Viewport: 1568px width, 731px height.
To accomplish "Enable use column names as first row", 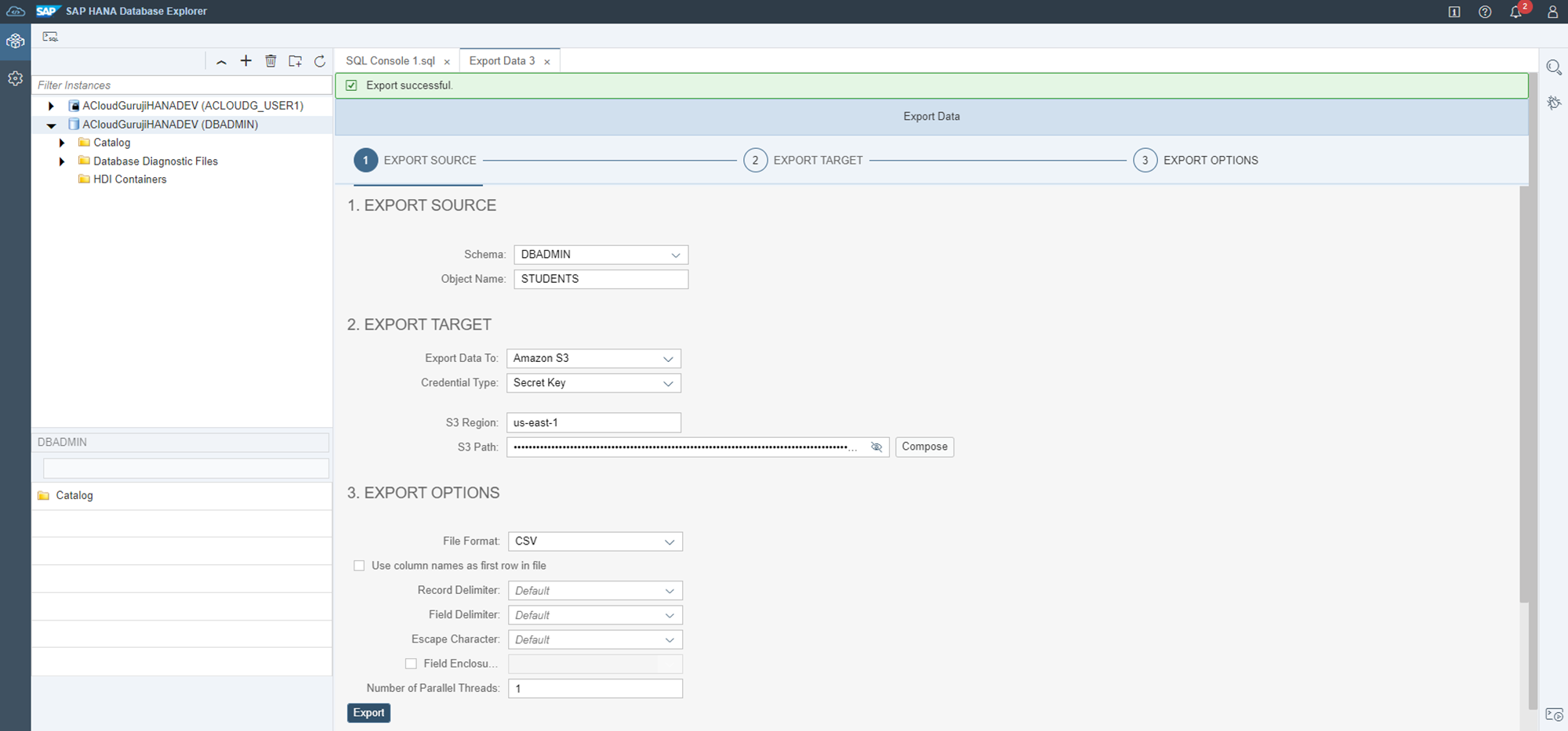I will [359, 566].
